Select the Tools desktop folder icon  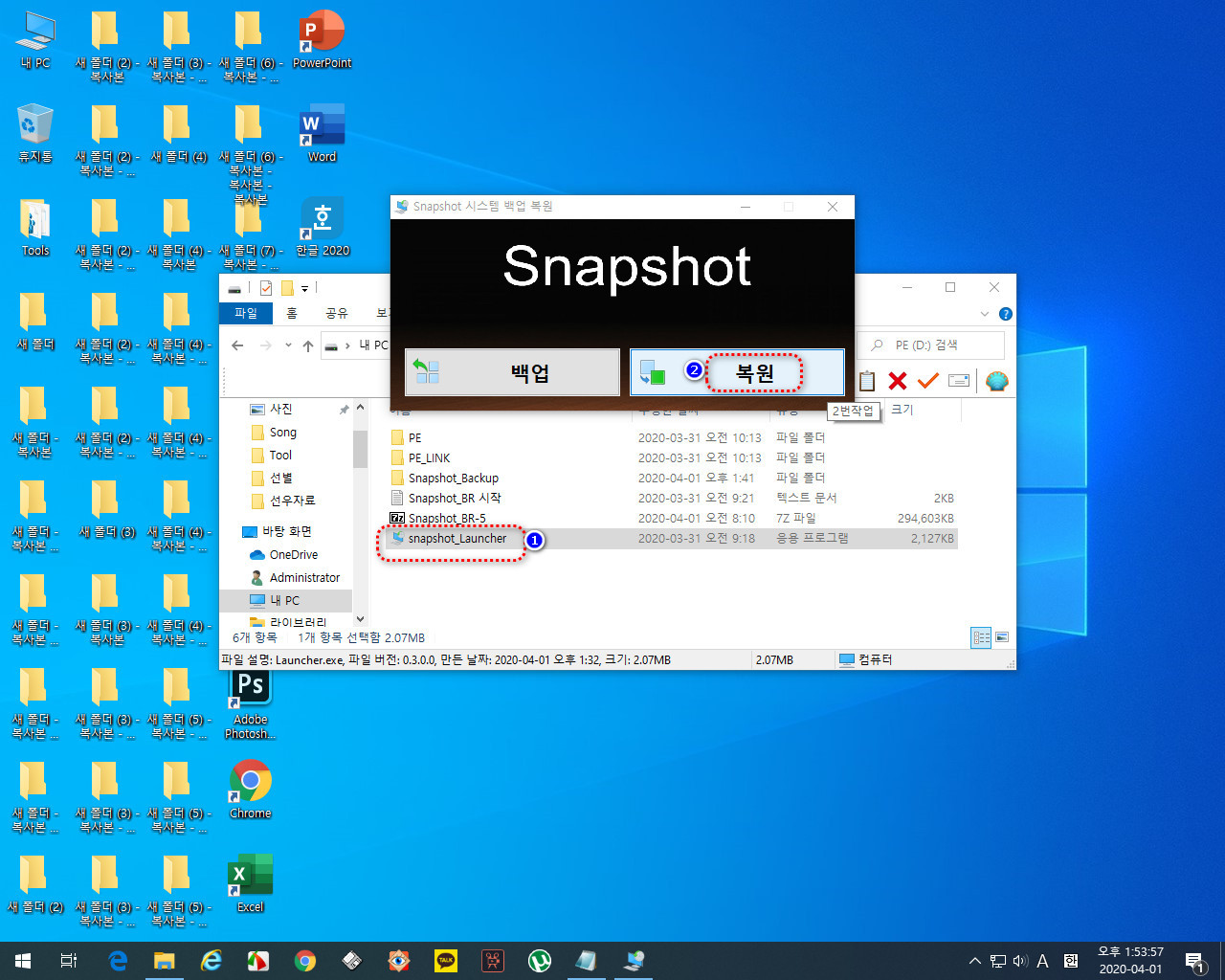click(35, 228)
